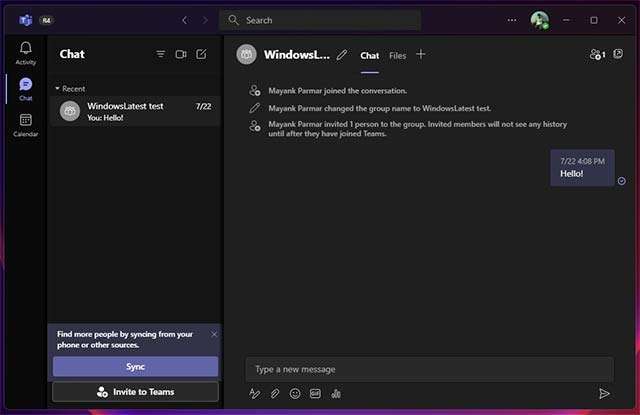Click the Chat panel heading
This screenshot has width=640, height=415.
72,54
